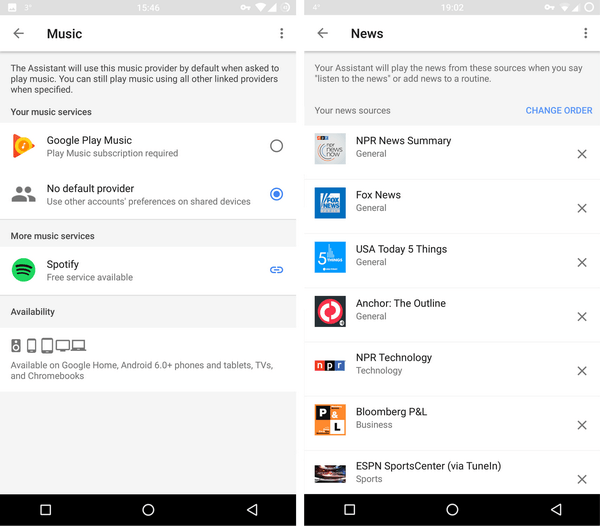This screenshot has height=526, width=600.
Task: Tap Android back button on News screen
Action: tap(556, 510)
